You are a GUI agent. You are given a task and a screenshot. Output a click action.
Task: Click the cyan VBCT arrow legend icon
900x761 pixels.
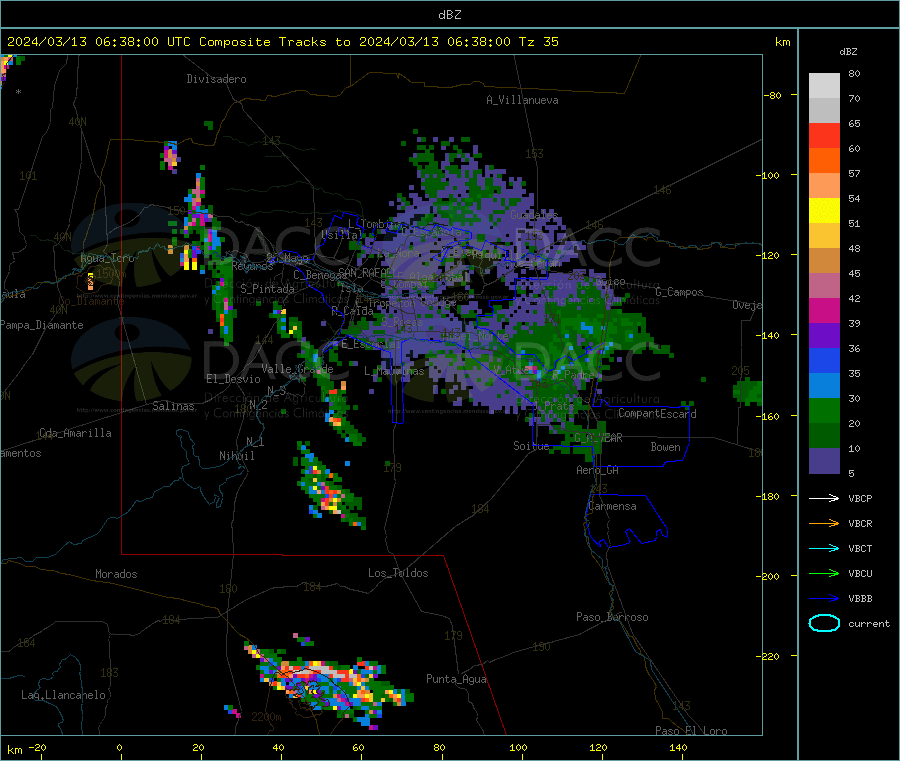tap(824, 549)
